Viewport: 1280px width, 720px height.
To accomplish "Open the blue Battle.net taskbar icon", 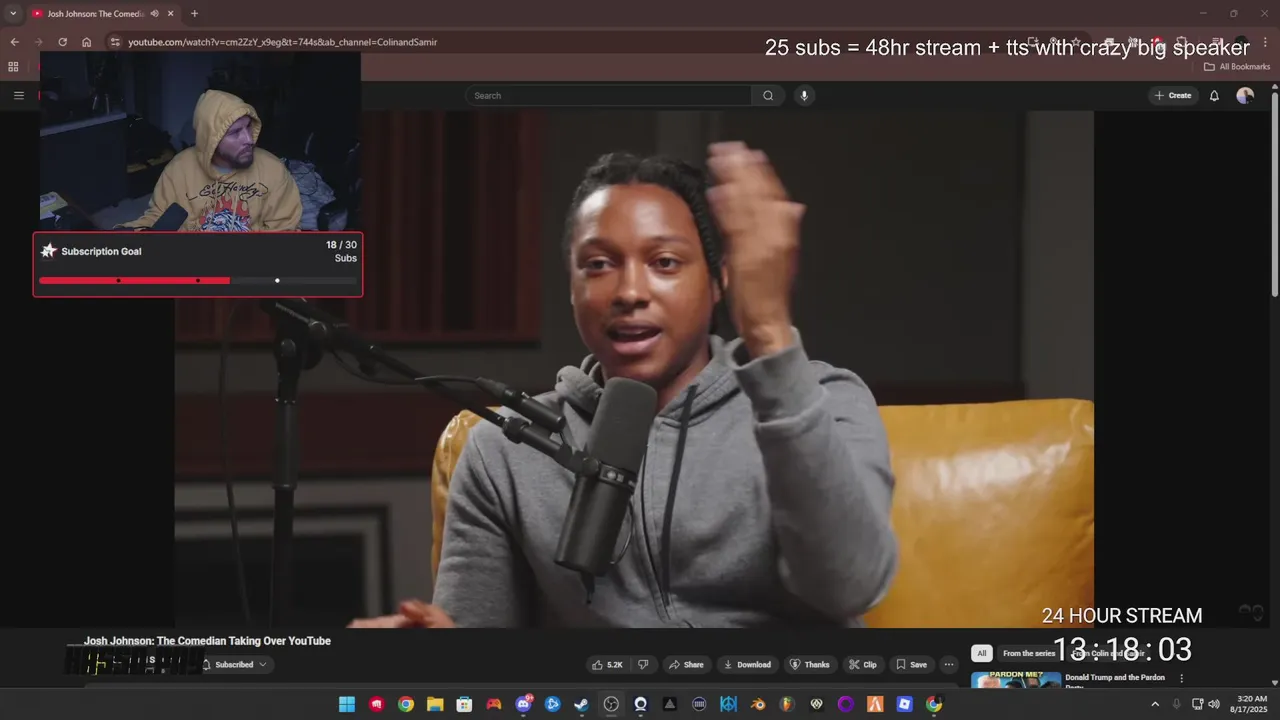I will point(552,704).
